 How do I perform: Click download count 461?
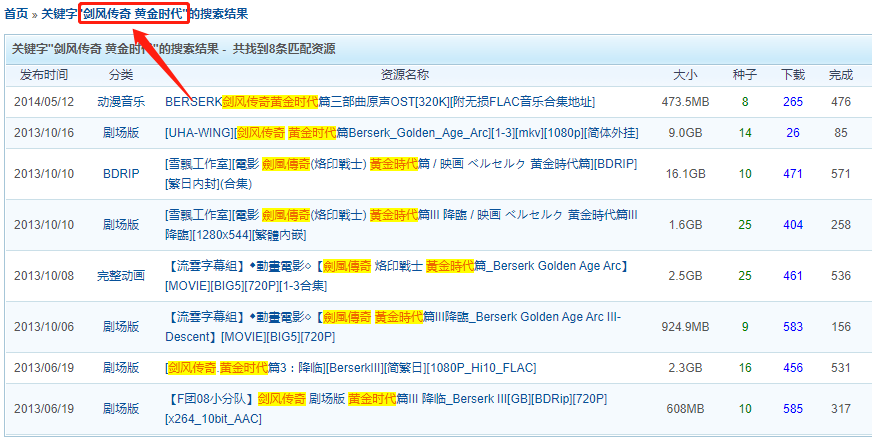792,276
